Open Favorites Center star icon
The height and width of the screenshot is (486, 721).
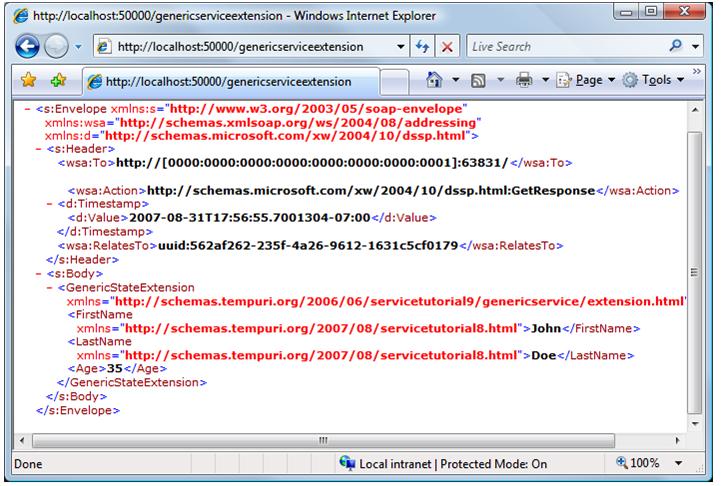coord(29,80)
